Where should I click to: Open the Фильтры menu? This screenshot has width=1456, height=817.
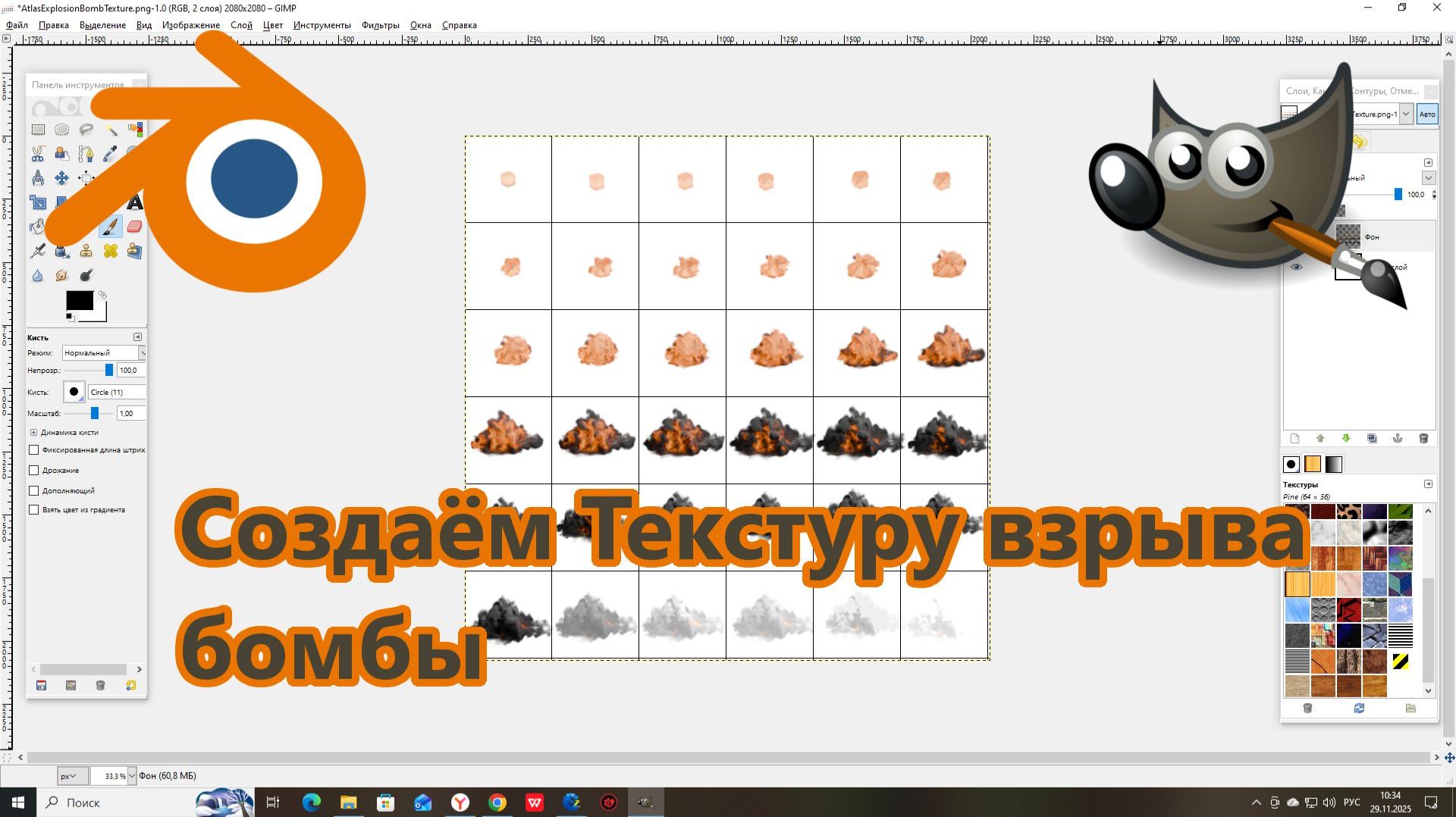coord(381,25)
